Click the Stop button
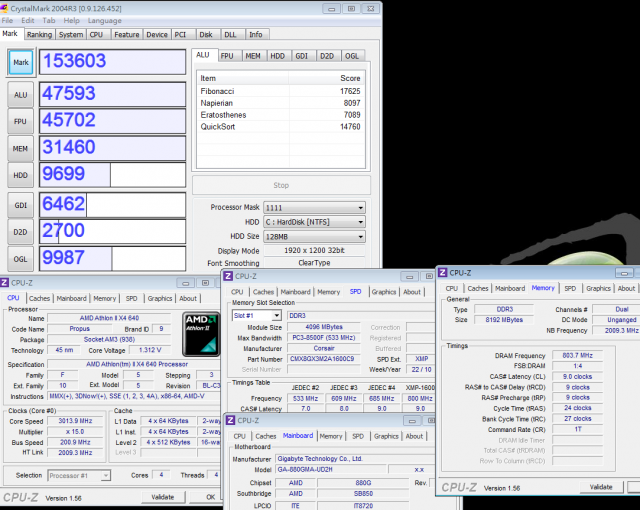 281,185
